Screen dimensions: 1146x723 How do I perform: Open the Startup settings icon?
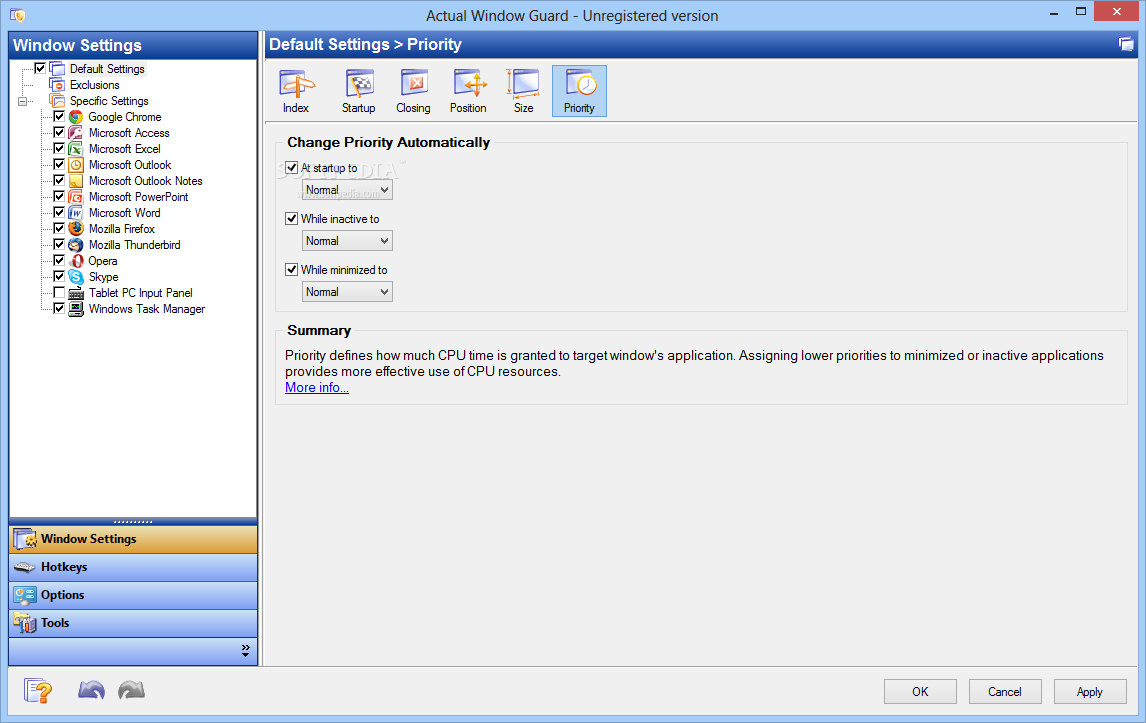[x=359, y=91]
